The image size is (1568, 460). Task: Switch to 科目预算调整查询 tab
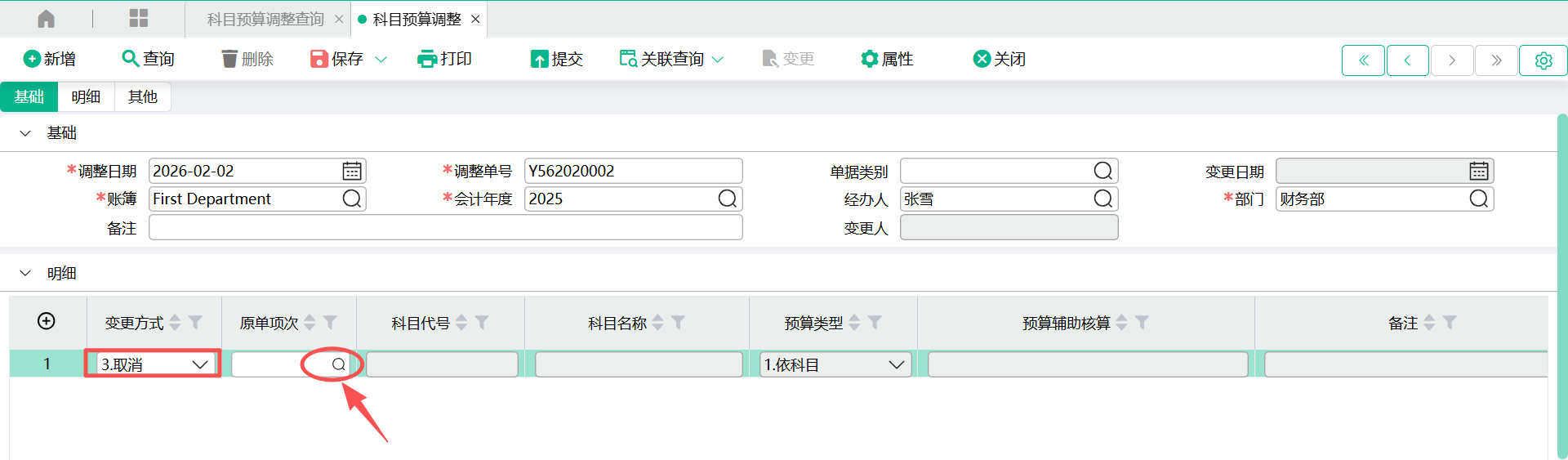(x=265, y=19)
